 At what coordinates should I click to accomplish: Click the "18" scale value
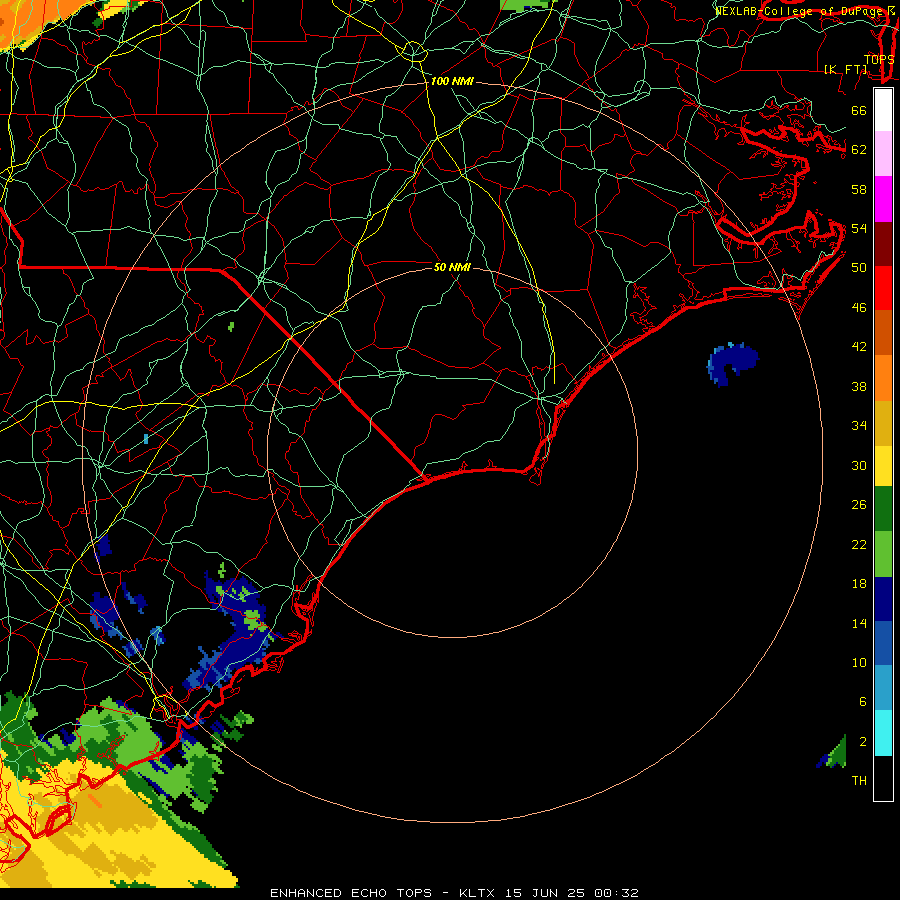point(859,584)
